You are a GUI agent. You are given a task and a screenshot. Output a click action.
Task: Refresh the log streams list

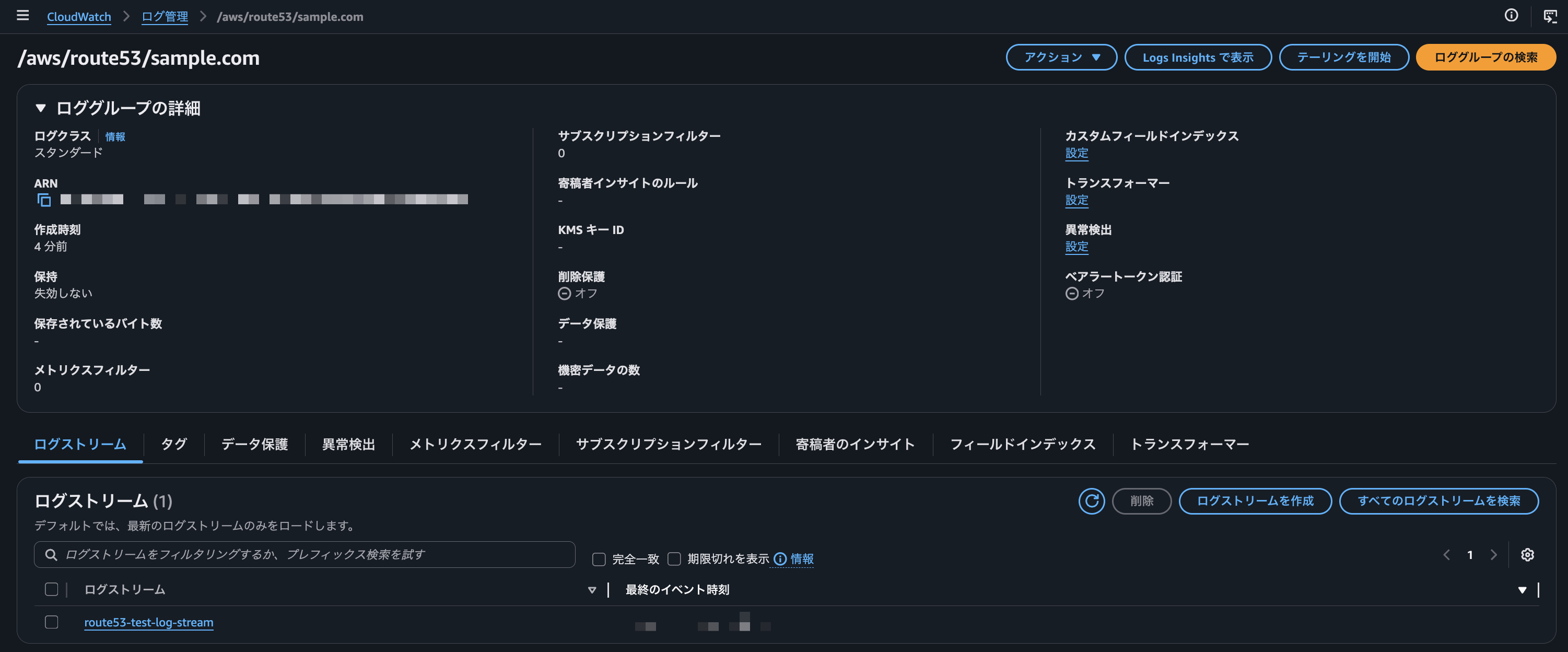point(1092,501)
